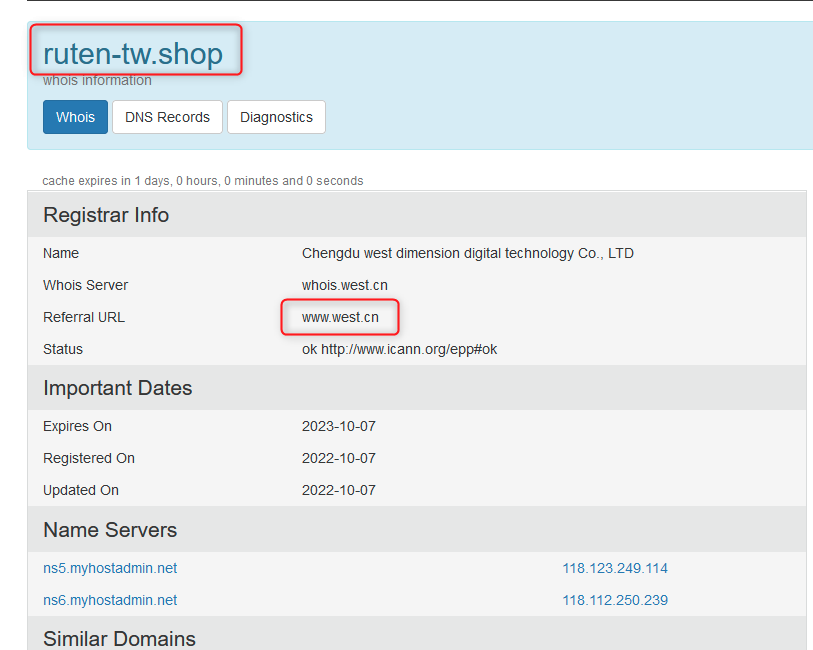The height and width of the screenshot is (650, 813).
Task: Click the cache expires notice text
Action: tap(203, 181)
